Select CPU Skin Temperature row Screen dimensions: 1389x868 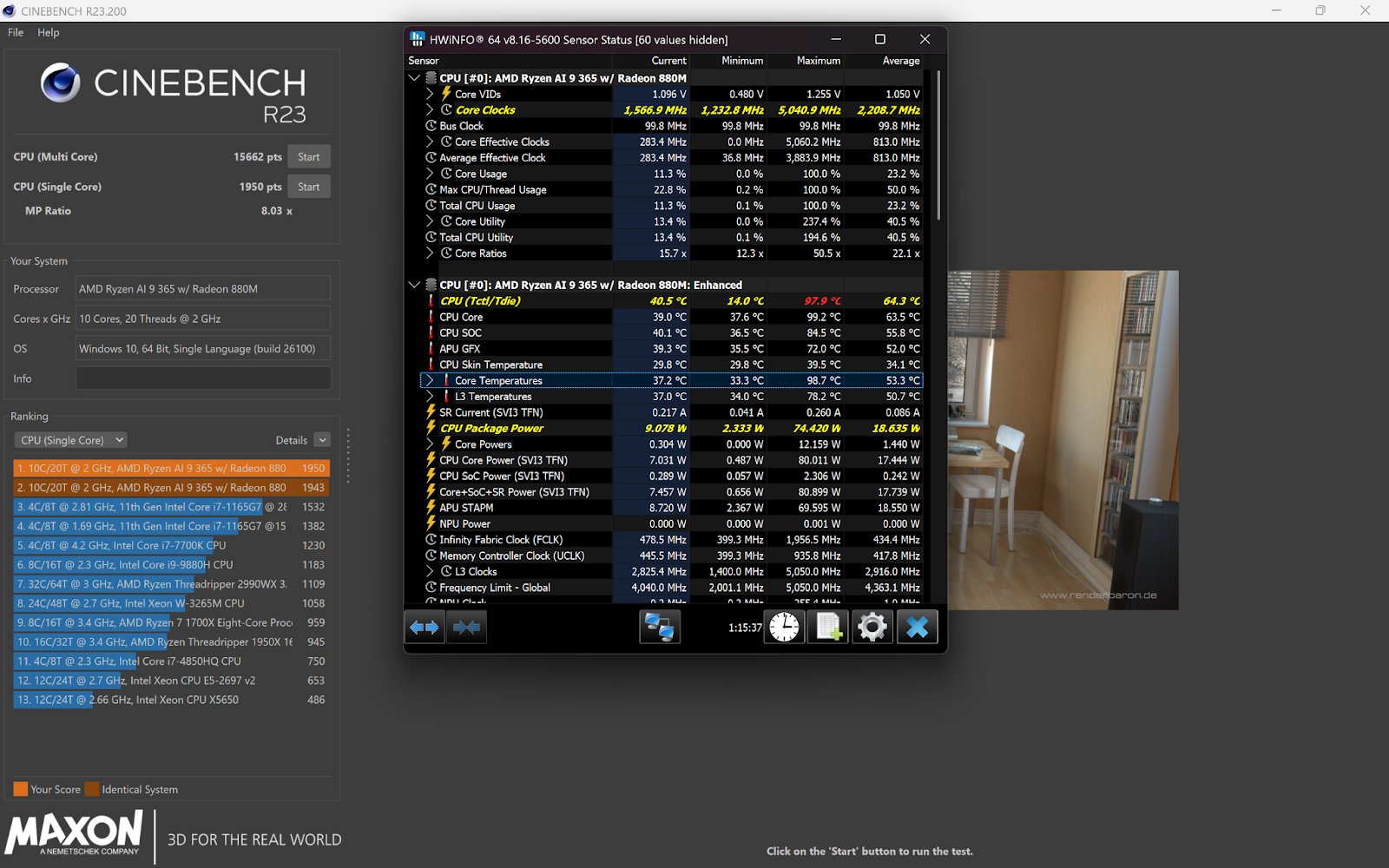(672, 365)
